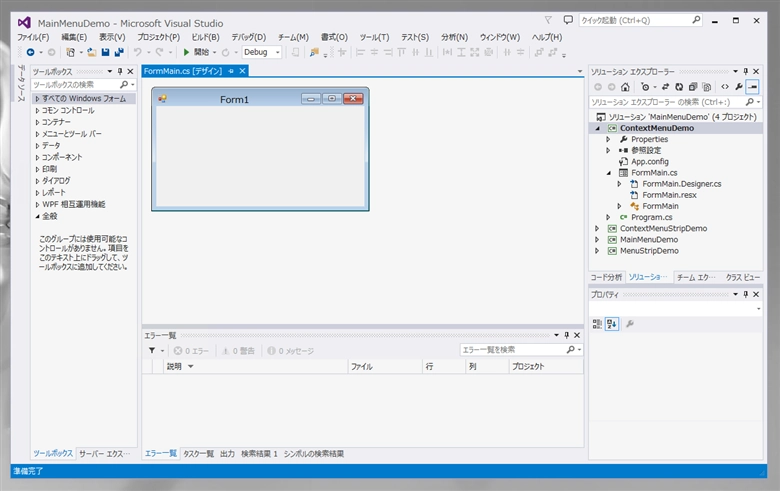The height and width of the screenshot is (491, 780).
Task: Click Refresh icon in Solution Explorer
Action: tap(679, 87)
